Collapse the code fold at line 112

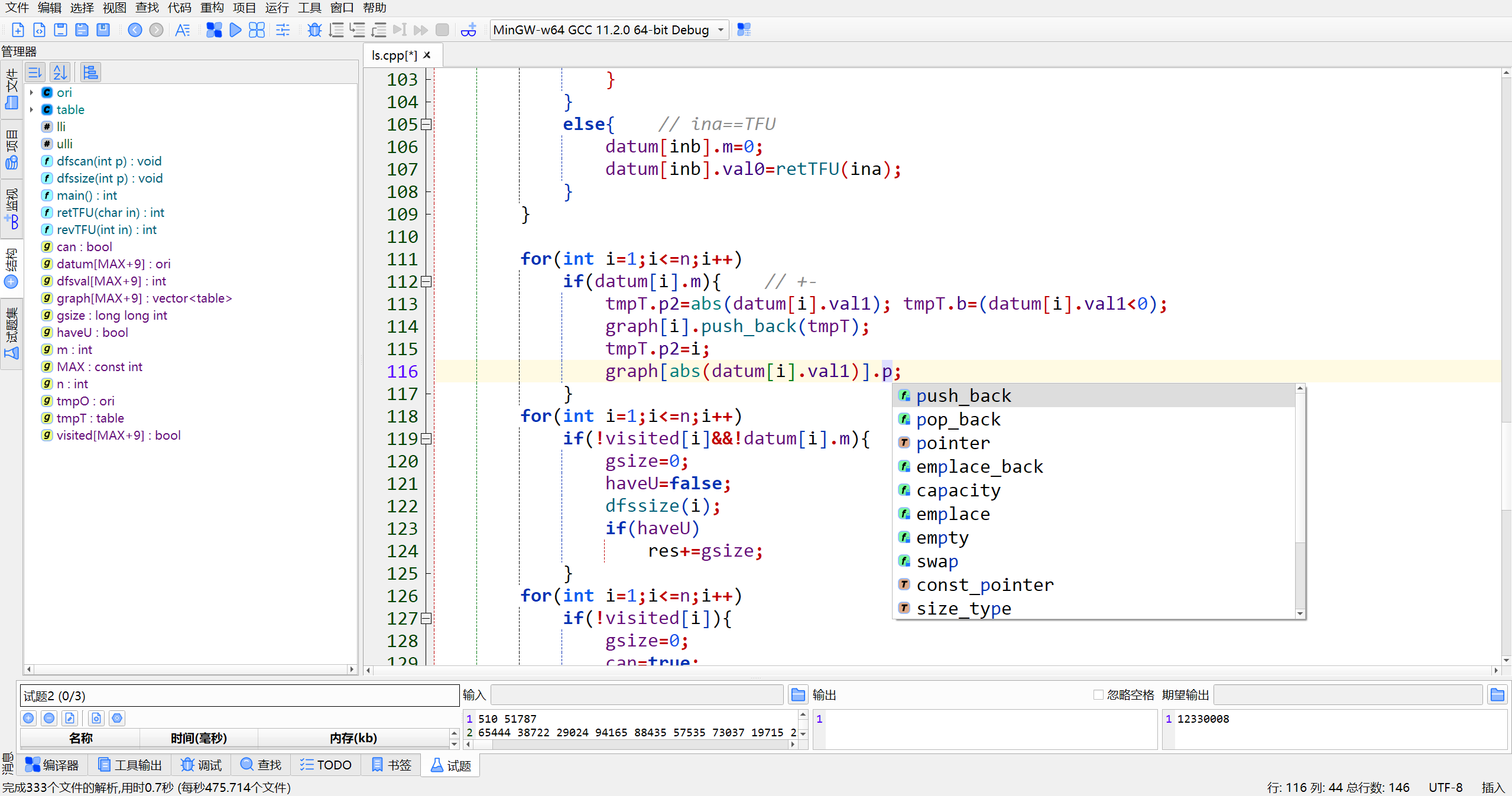(426, 282)
